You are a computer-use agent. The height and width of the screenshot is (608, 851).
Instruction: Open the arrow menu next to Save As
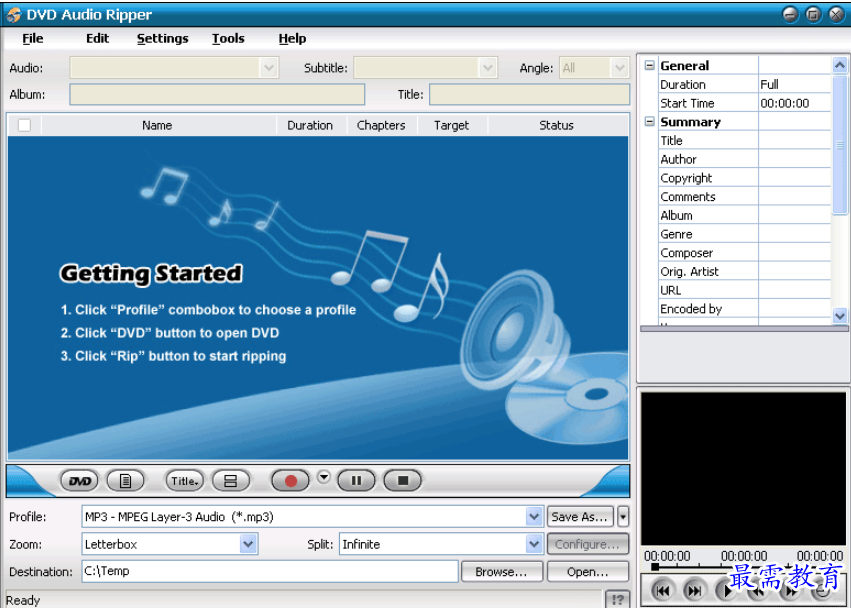pos(623,517)
